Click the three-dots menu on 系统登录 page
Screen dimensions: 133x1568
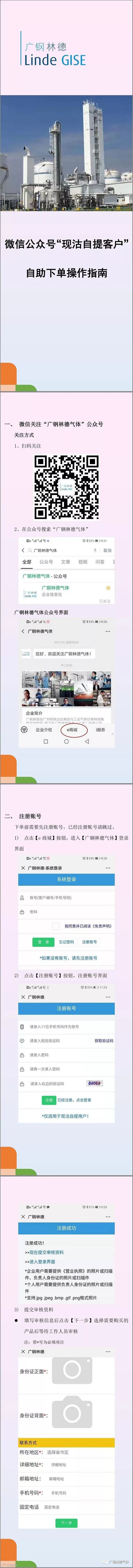pos(108,868)
